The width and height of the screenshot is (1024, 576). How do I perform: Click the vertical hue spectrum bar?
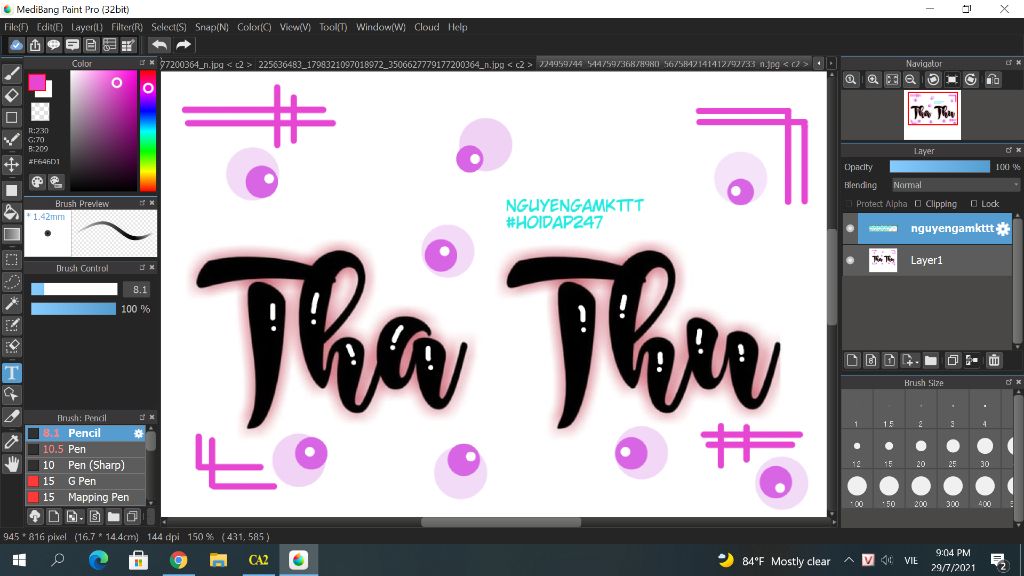click(x=148, y=131)
